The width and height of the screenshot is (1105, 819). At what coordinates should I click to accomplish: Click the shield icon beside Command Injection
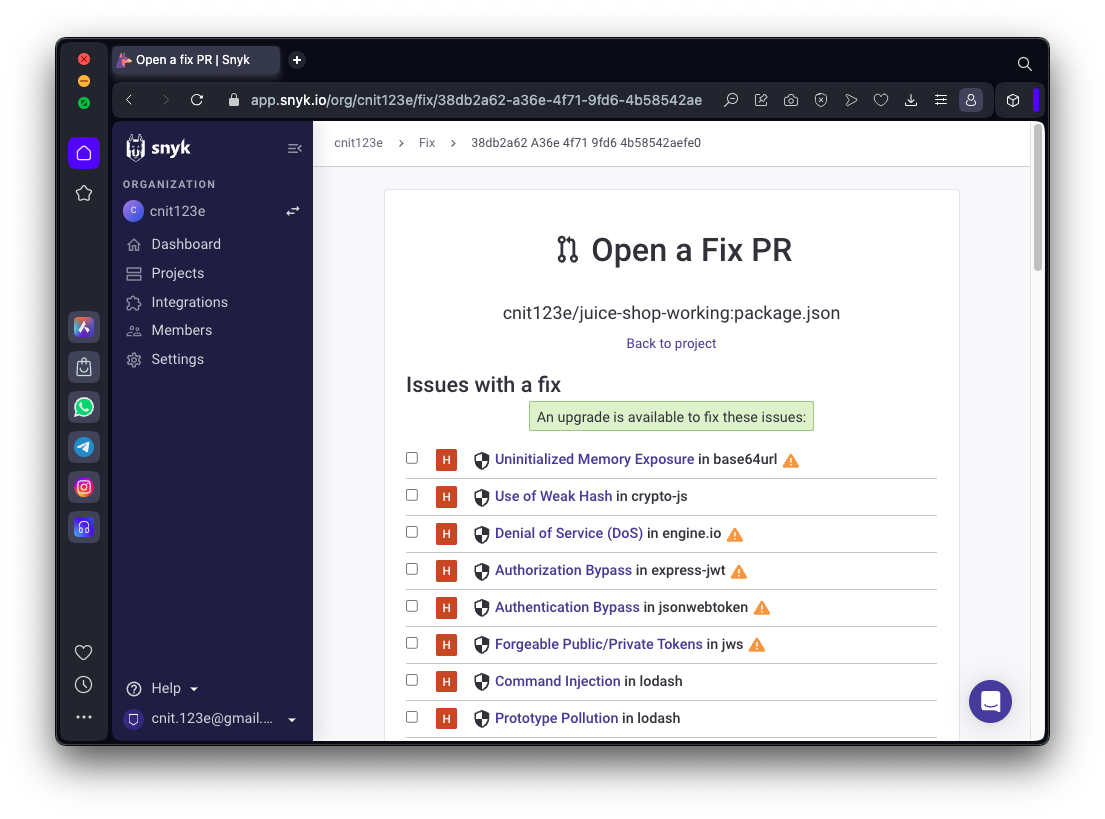[481, 682]
